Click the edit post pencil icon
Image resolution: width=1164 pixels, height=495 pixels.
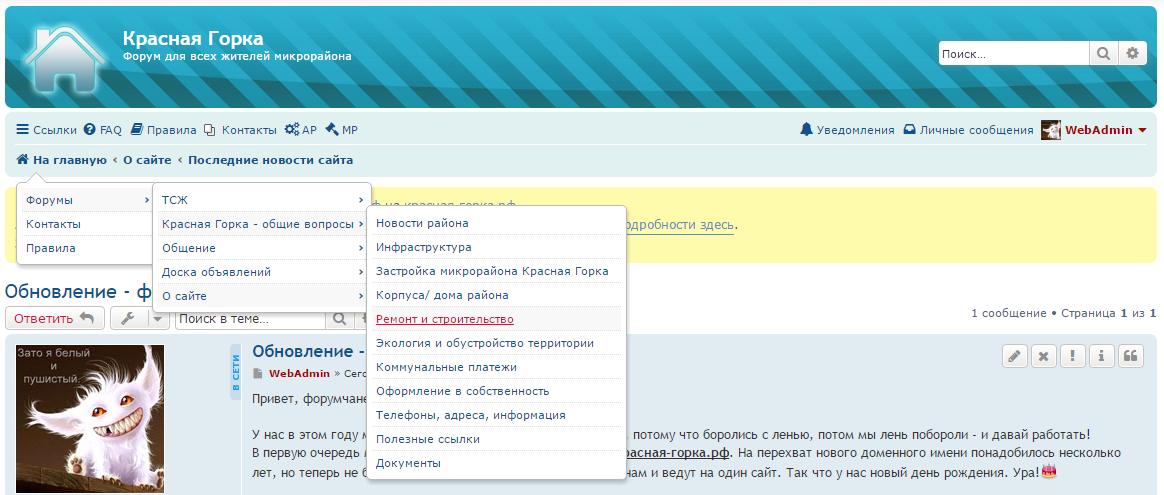pos(1015,356)
